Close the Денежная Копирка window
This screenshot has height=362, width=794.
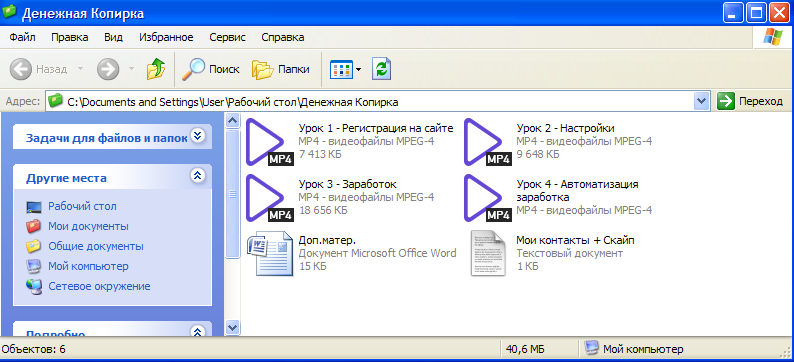point(779,12)
